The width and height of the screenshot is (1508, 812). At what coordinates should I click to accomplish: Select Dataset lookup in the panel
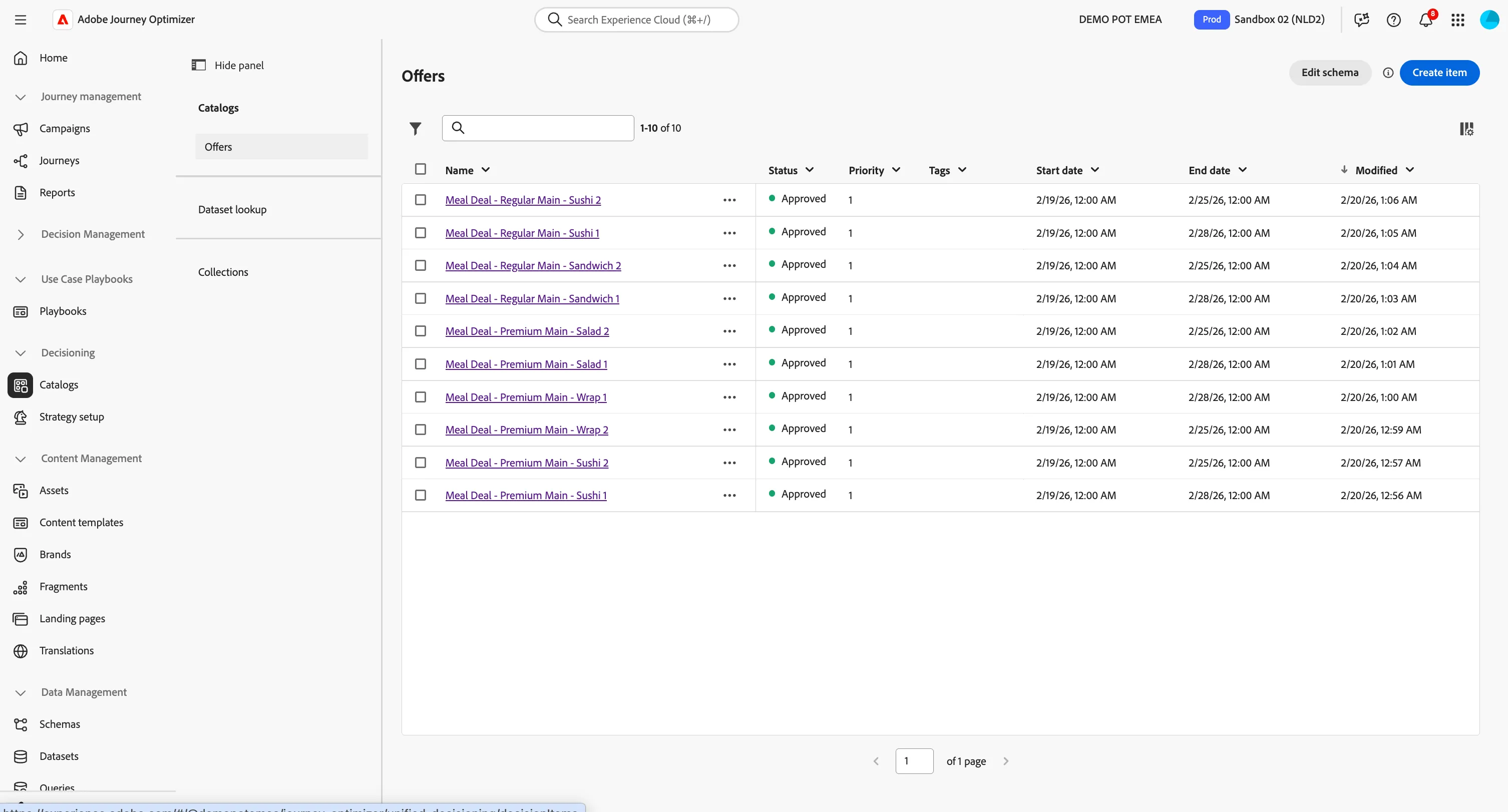pyautogui.click(x=232, y=210)
